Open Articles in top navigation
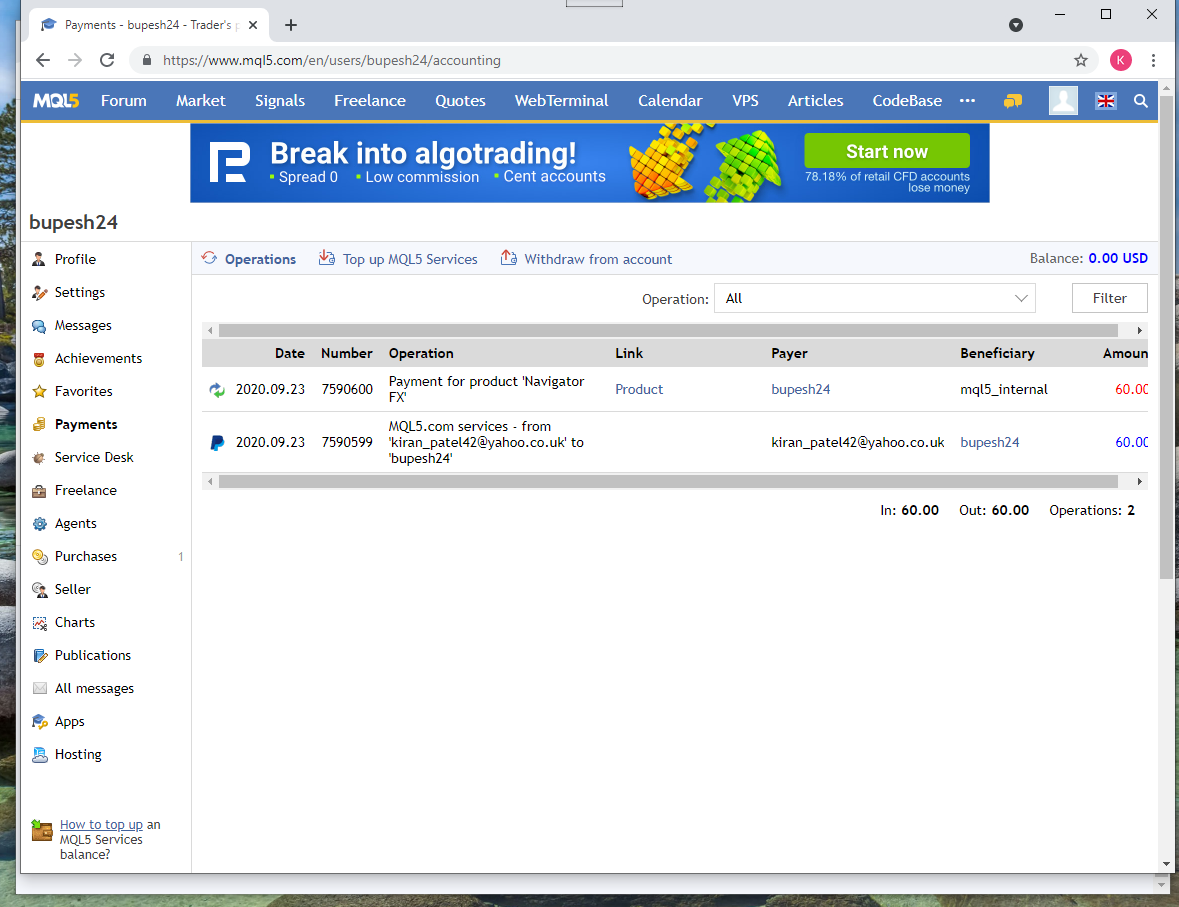 point(815,101)
